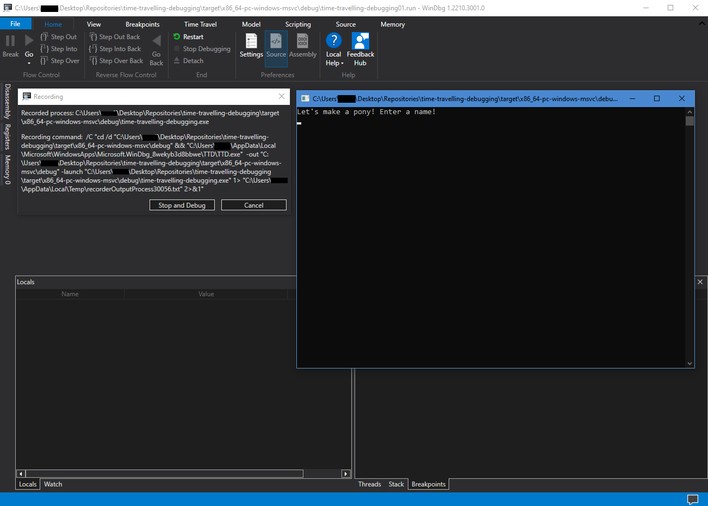Click Step Out in Flow Control
The width and height of the screenshot is (708, 506).
click(59, 37)
